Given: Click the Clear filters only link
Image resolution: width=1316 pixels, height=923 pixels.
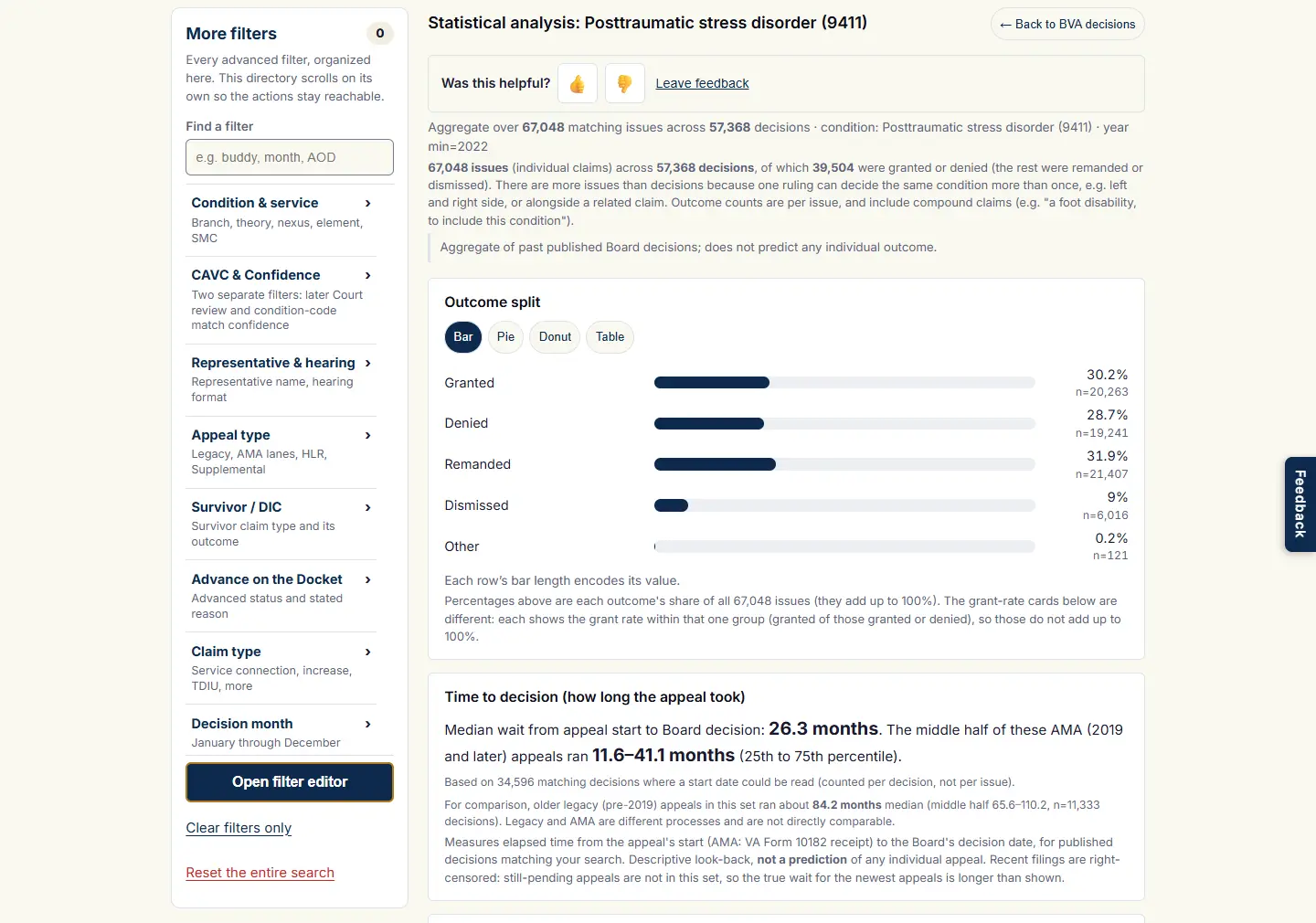Looking at the screenshot, I should (239, 828).
